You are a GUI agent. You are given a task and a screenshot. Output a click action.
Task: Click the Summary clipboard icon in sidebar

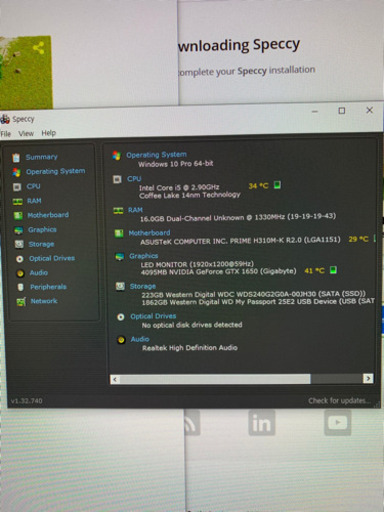click(x=16, y=157)
